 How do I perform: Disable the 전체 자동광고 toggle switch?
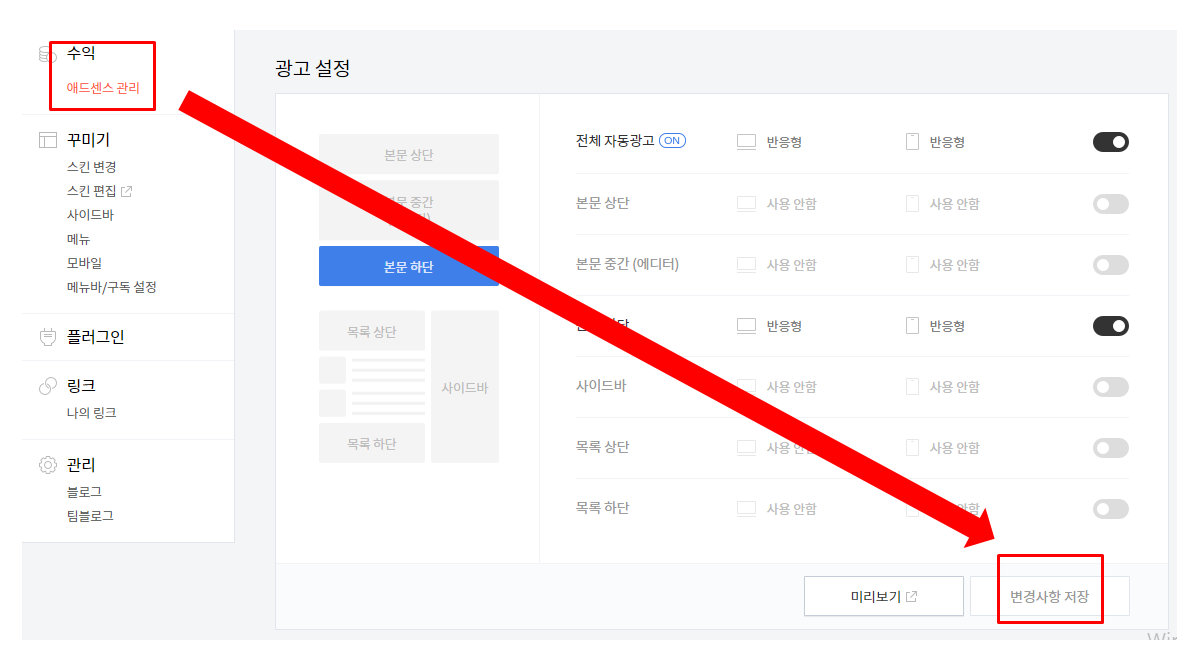click(1110, 141)
